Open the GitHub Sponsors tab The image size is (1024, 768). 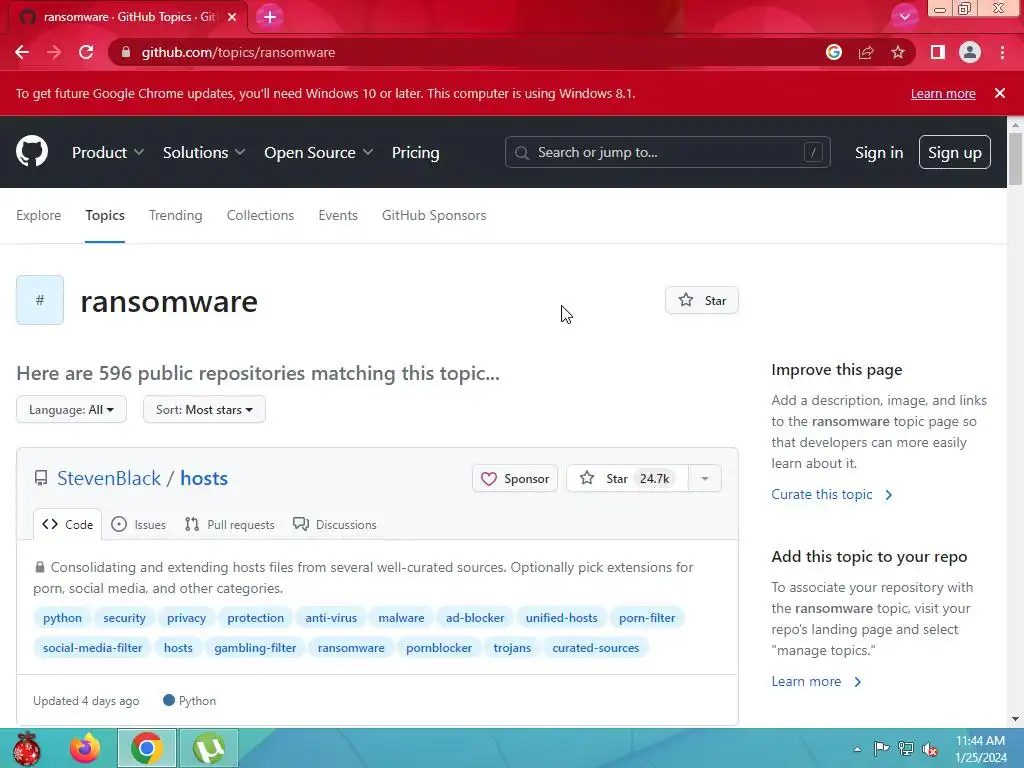tap(434, 215)
